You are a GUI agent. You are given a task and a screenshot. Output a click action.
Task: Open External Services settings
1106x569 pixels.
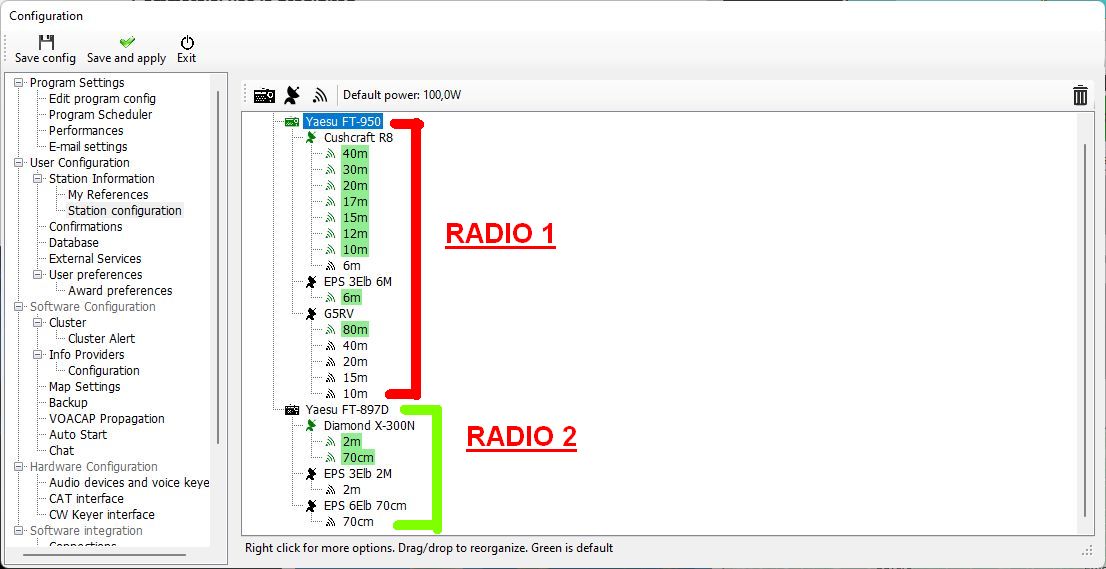95,259
